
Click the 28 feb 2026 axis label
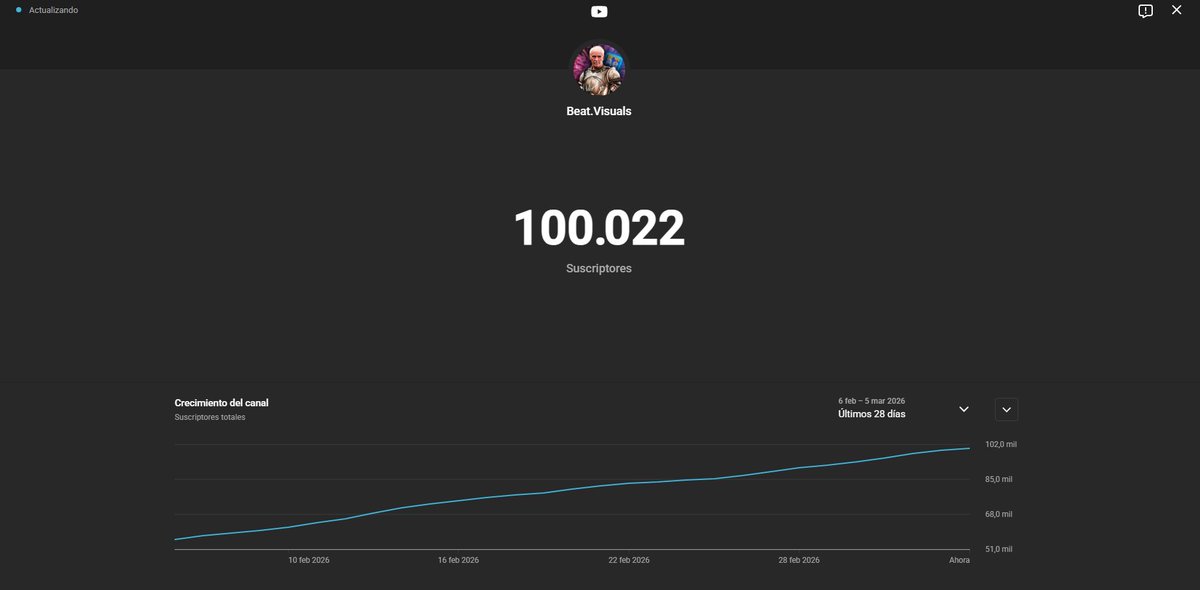pos(799,560)
